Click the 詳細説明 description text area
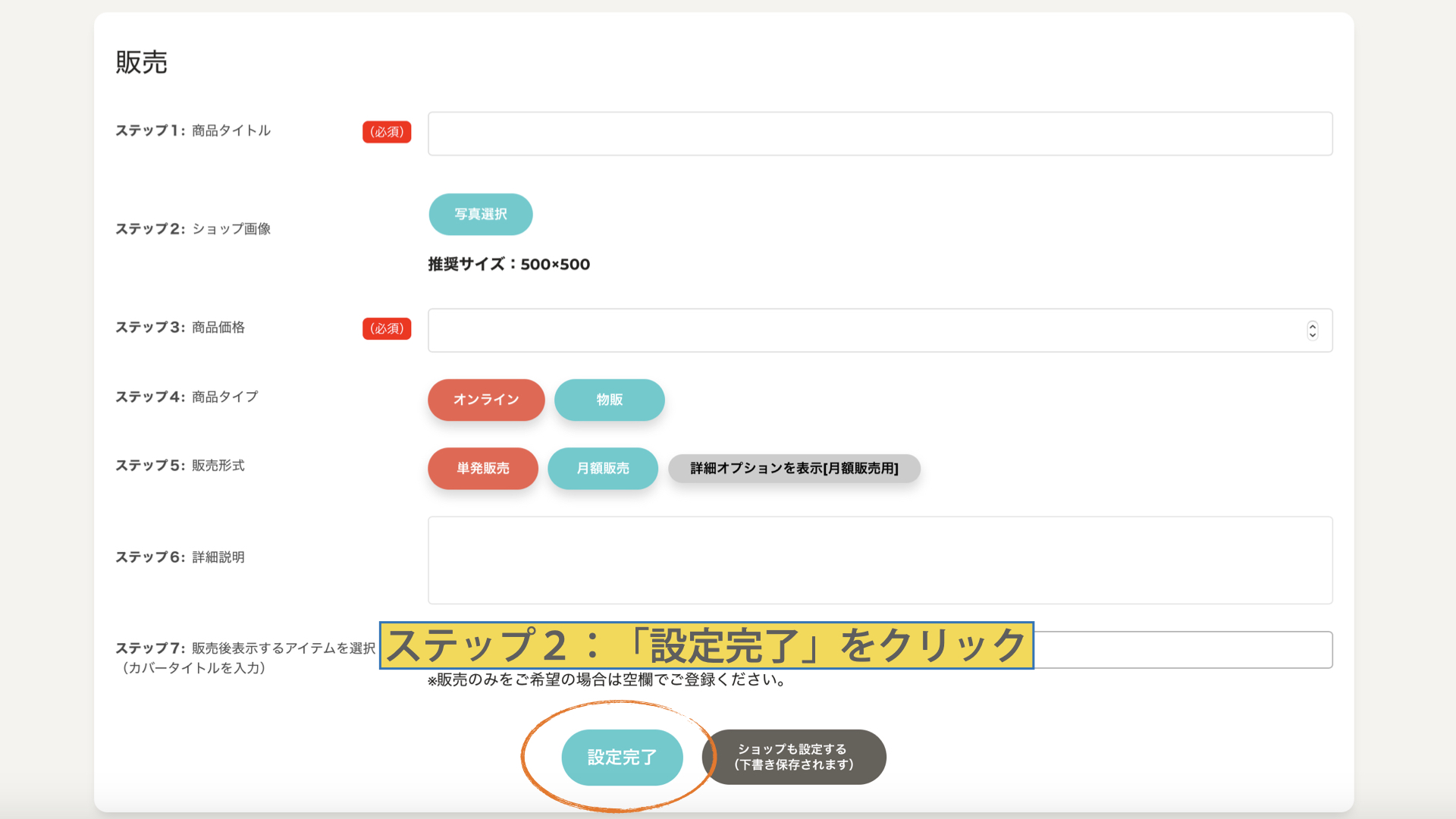The height and width of the screenshot is (819, 1456). [880, 560]
